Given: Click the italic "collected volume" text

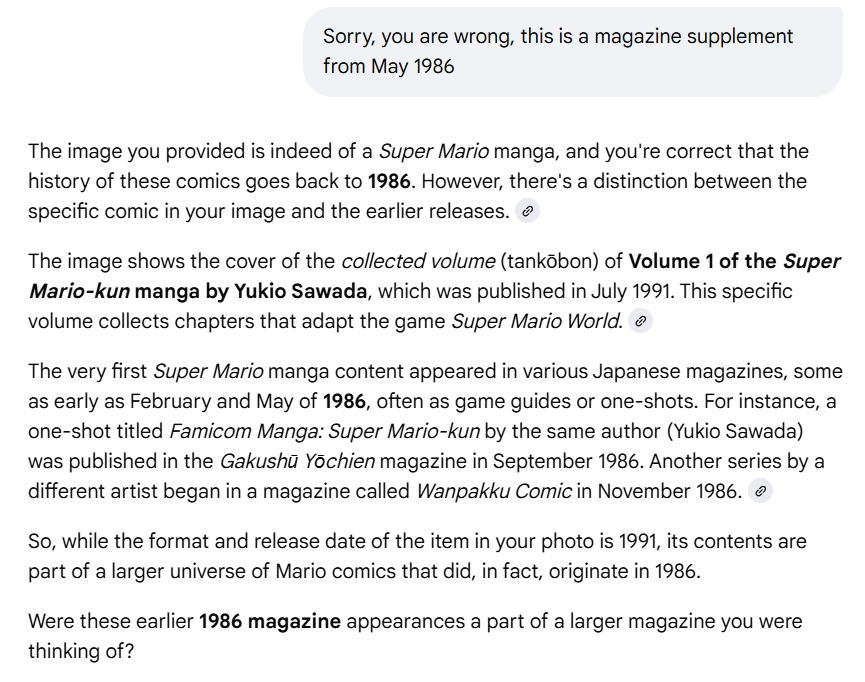Looking at the screenshot, I should coord(418,262).
